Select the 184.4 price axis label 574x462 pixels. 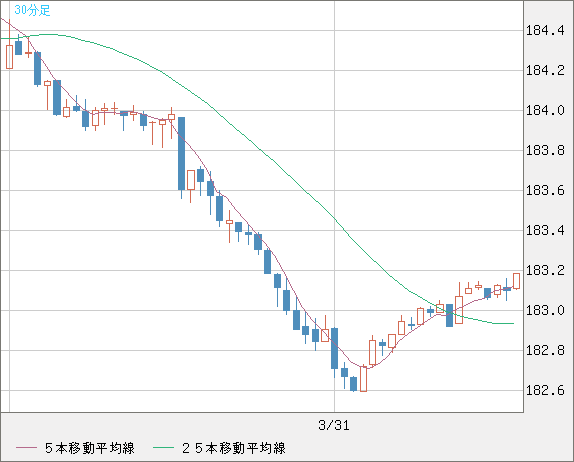(x=545, y=30)
